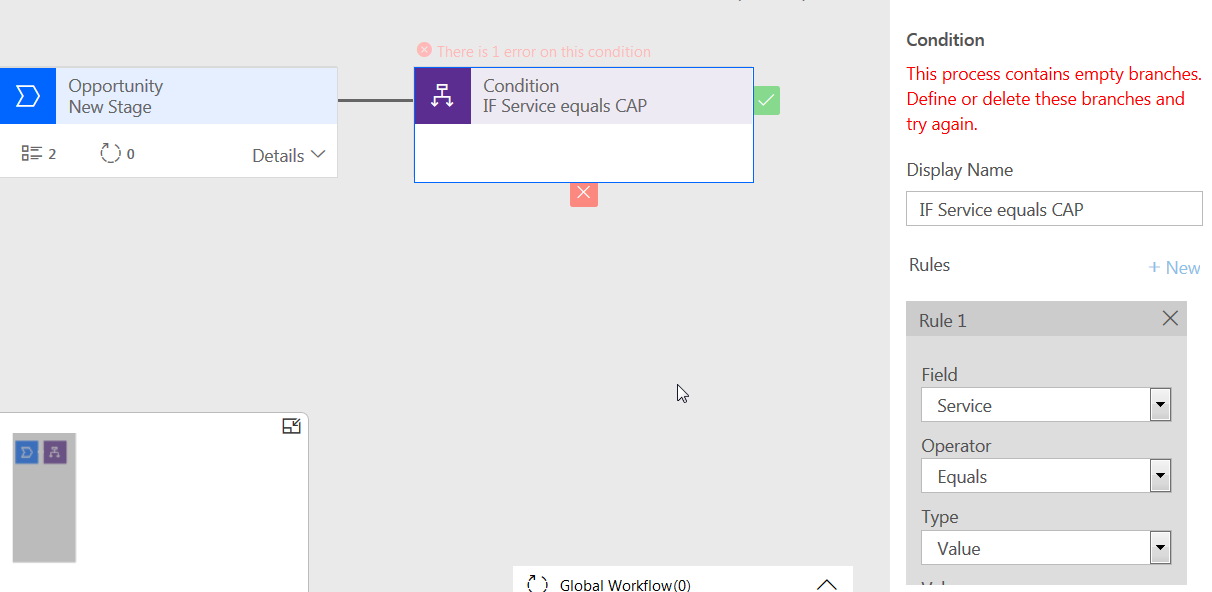Screen dimensions: 1212x592
Task: Open the Operator dropdown showing Equals
Action: pyautogui.click(x=1160, y=477)
